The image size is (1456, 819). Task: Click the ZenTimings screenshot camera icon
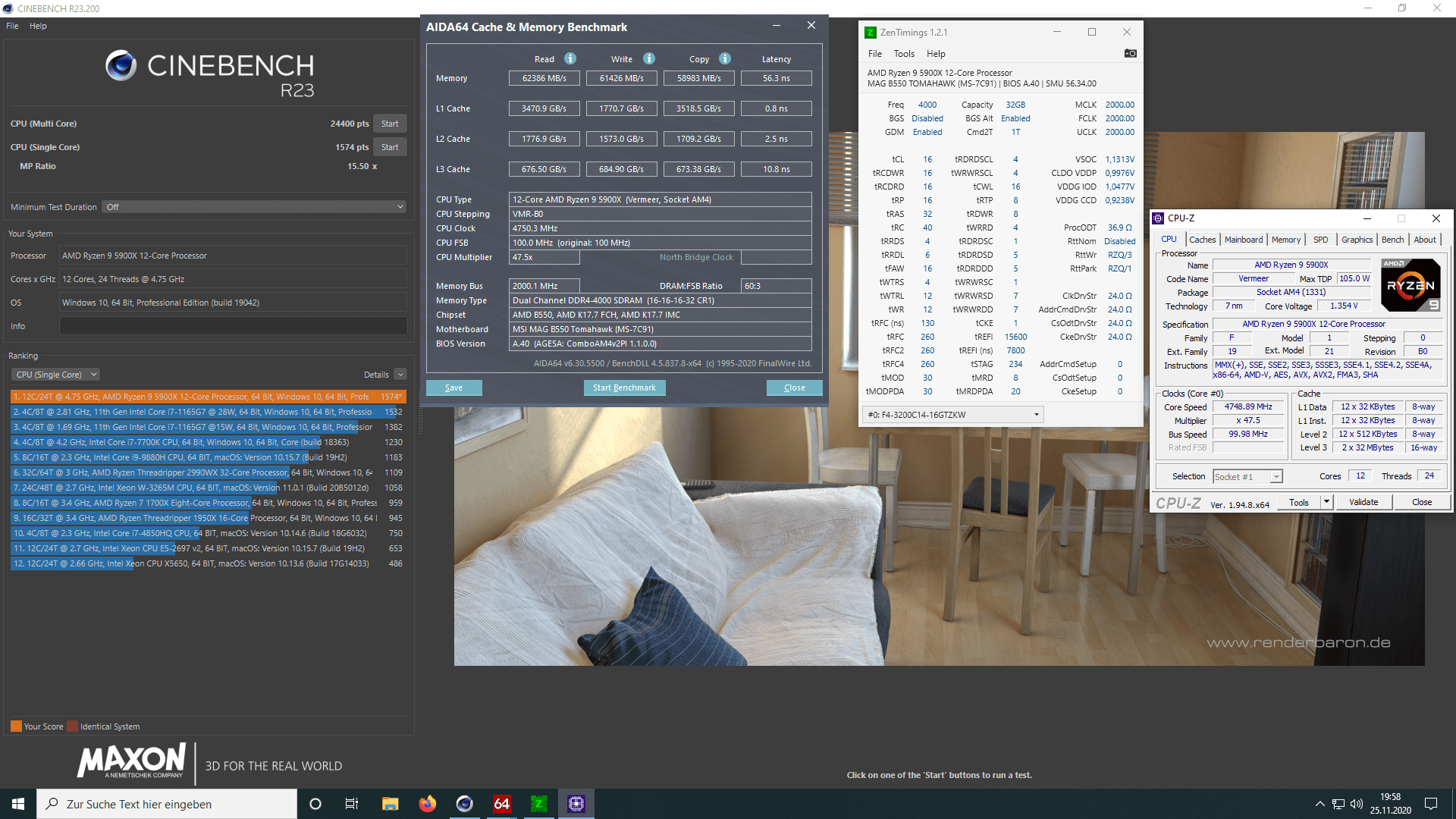click(1130, 54)
